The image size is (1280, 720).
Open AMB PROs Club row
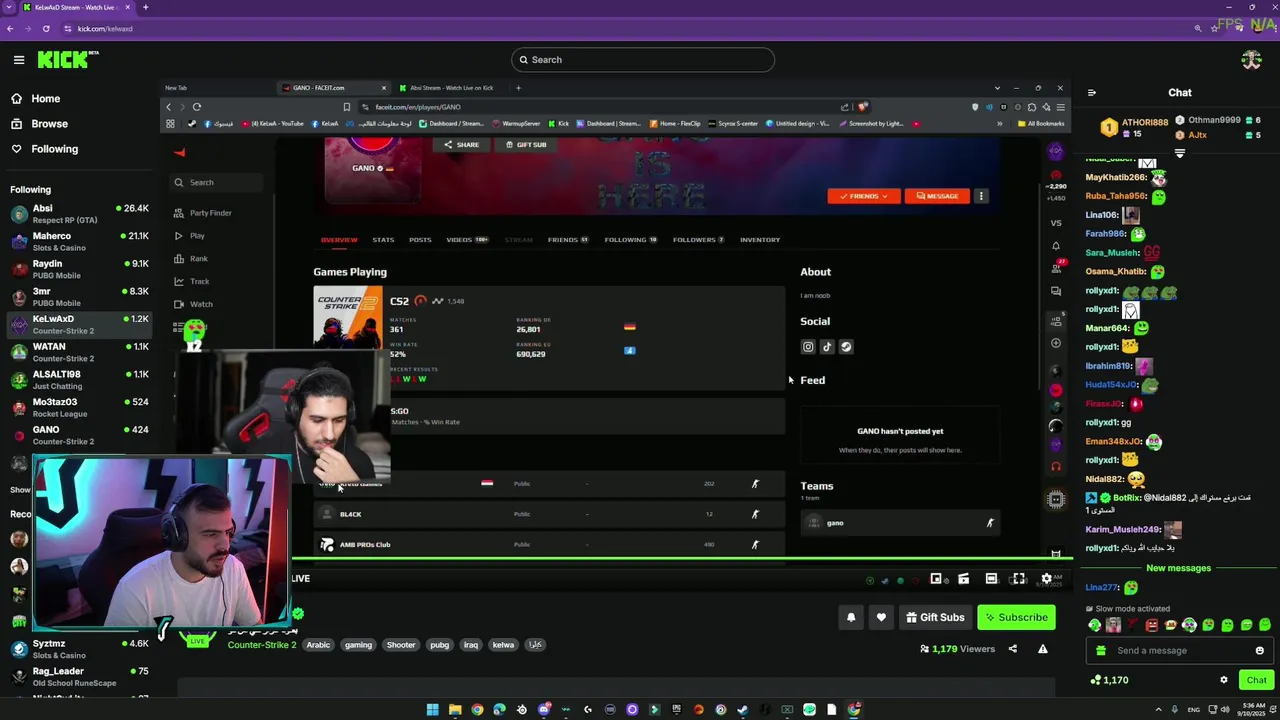(549, 545)
